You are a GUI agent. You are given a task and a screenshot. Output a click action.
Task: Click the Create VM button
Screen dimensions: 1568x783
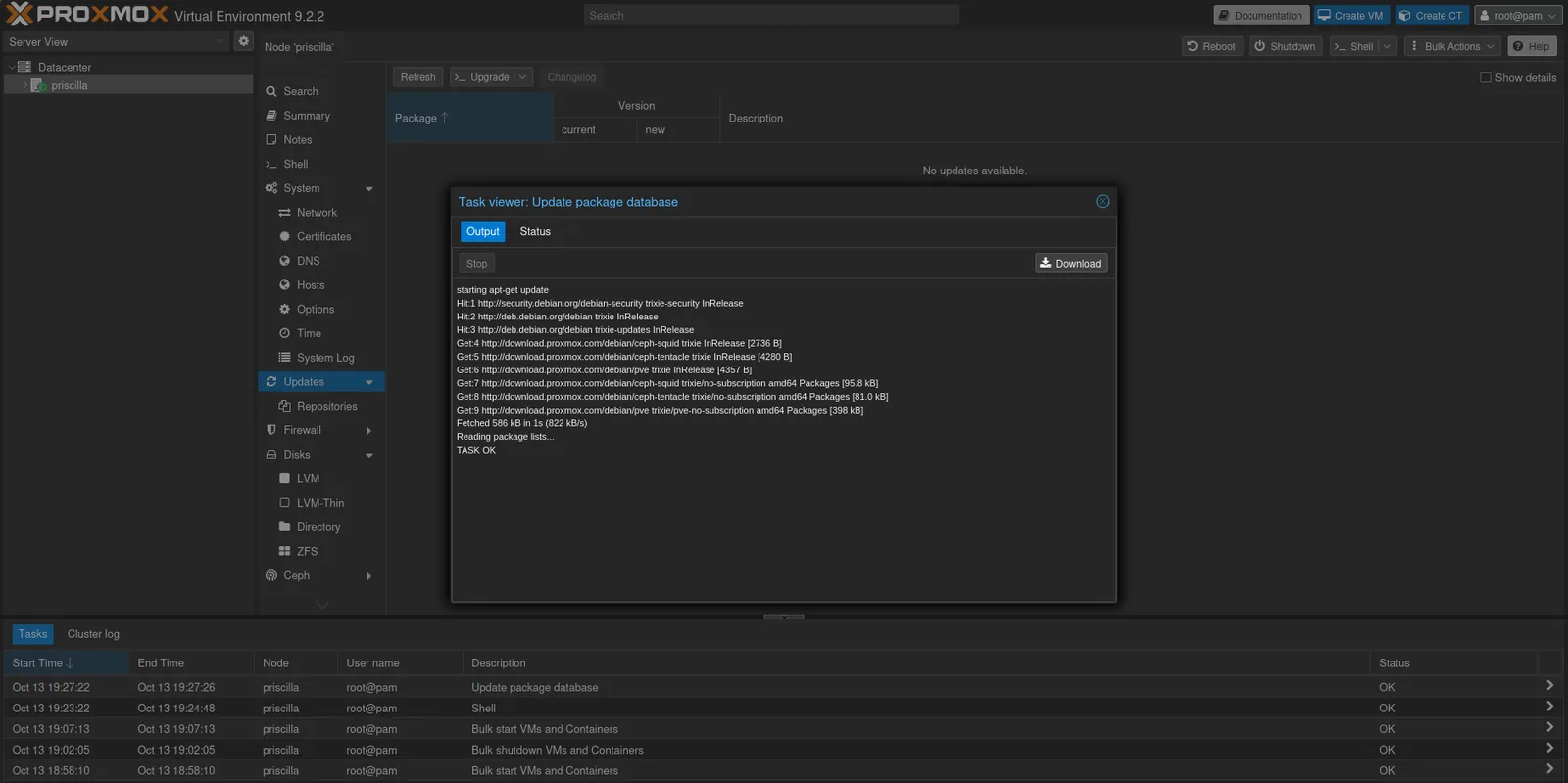pos(1351,16)
